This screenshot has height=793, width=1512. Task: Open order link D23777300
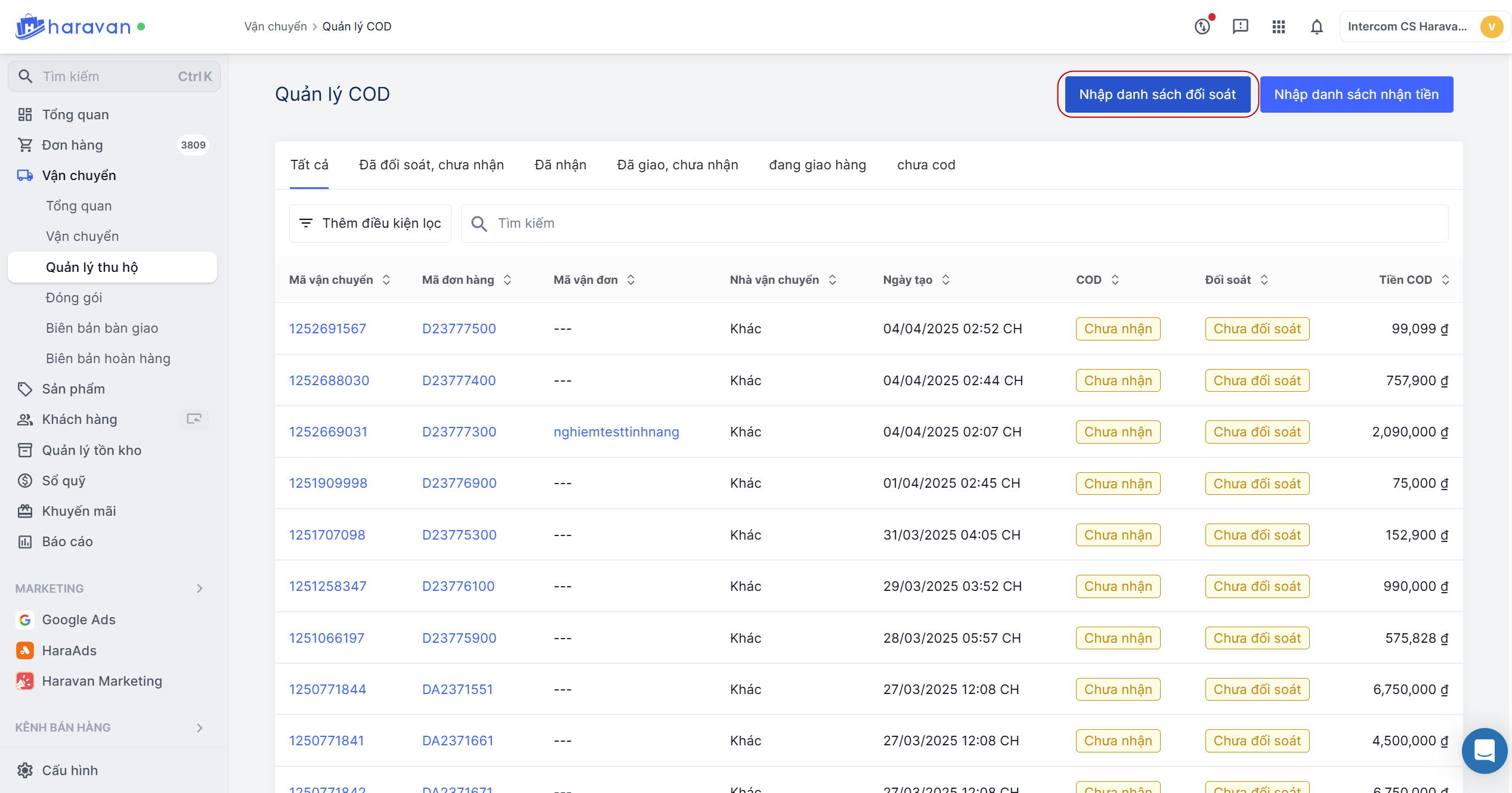pos(459,432)
